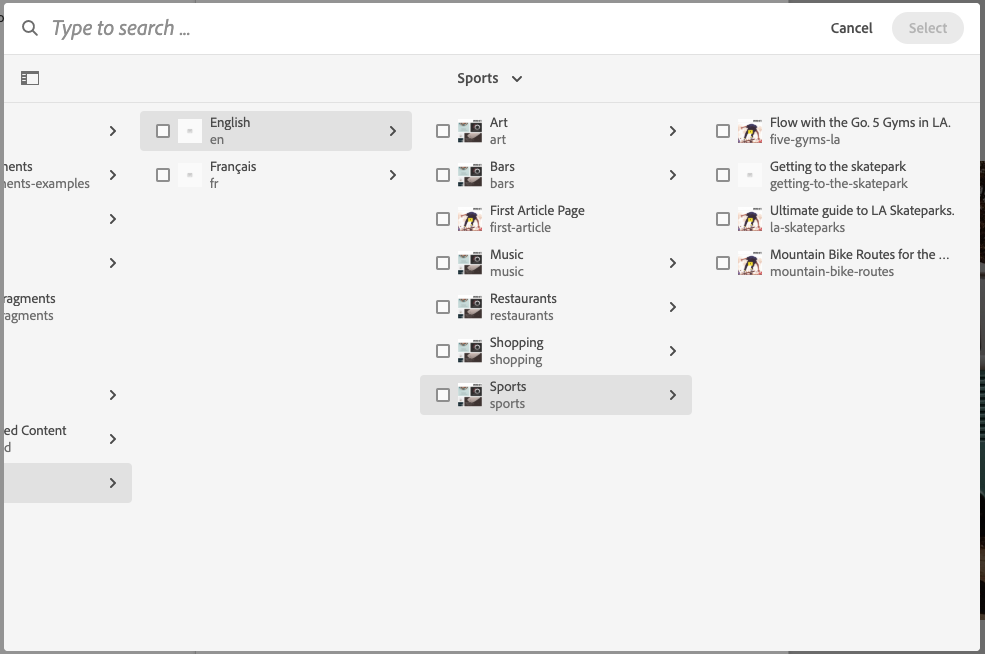
Task: Click the First Article Page thumbnail
Action: pos(470,219)
